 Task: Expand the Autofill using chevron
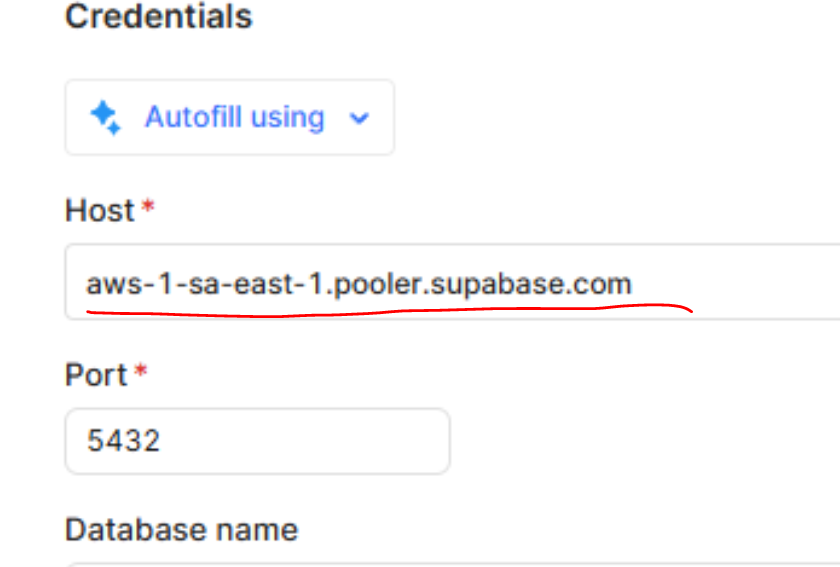359,119
